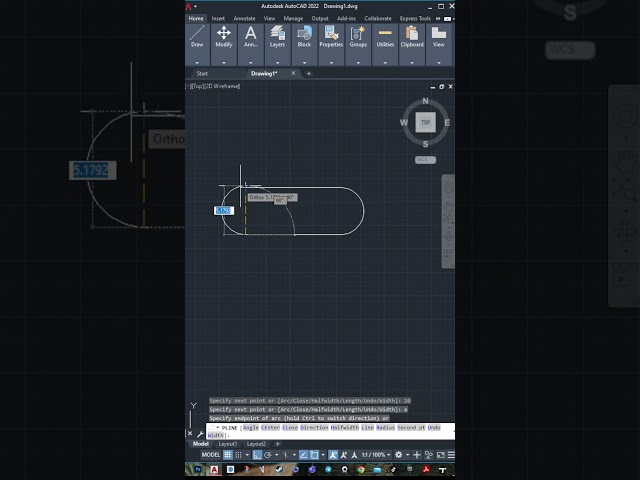
Task: Click the TOP face of ViewCube
Action: pyautogui.click(x=425, y=122)
